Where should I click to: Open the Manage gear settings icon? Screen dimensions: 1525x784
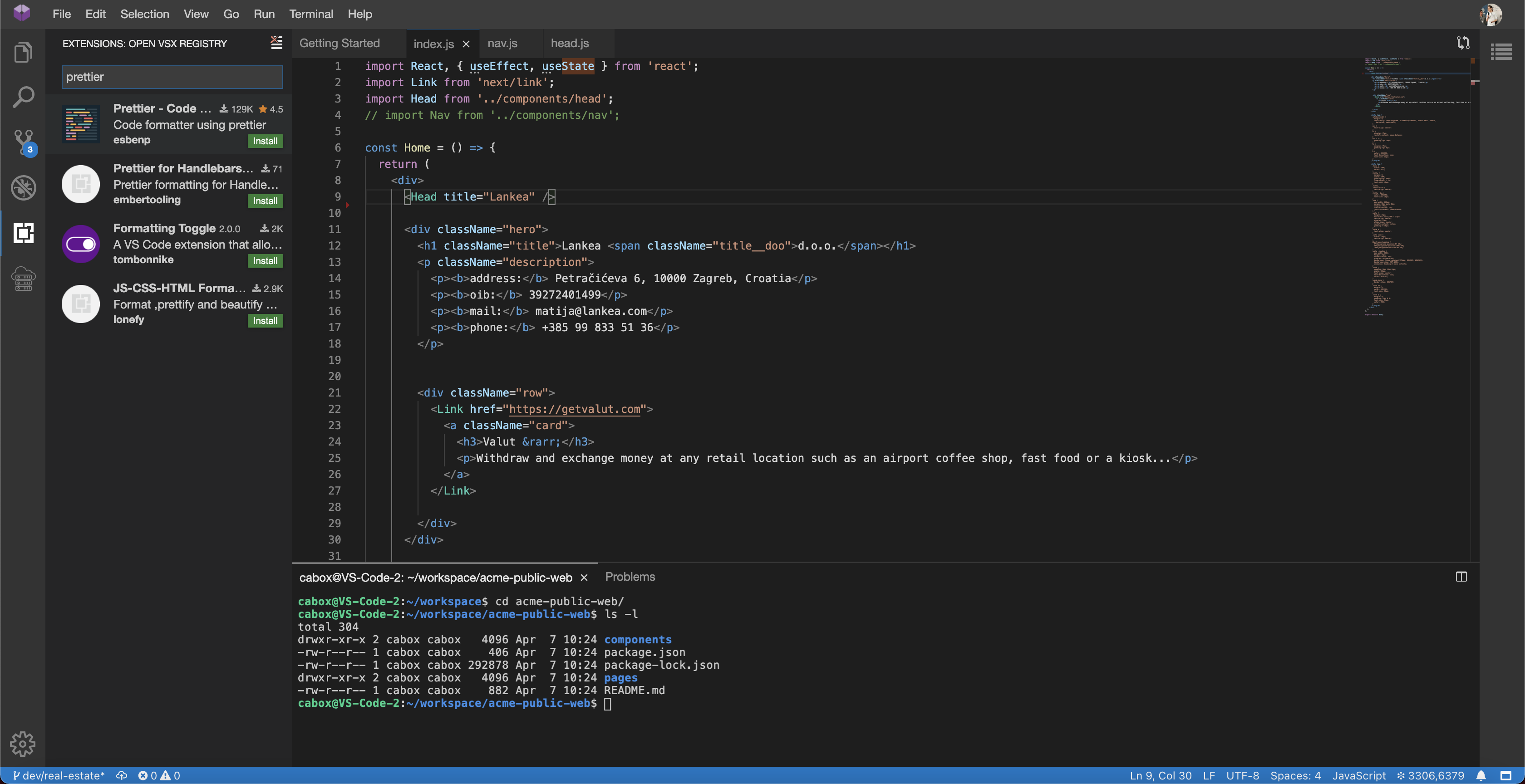click(x=23, y=744)
